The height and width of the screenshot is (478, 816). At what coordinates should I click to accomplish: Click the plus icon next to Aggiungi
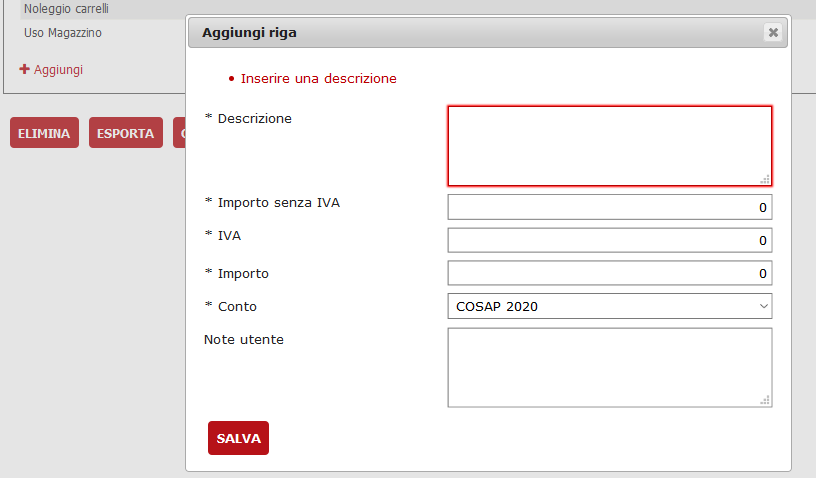[x=25, y=70]
